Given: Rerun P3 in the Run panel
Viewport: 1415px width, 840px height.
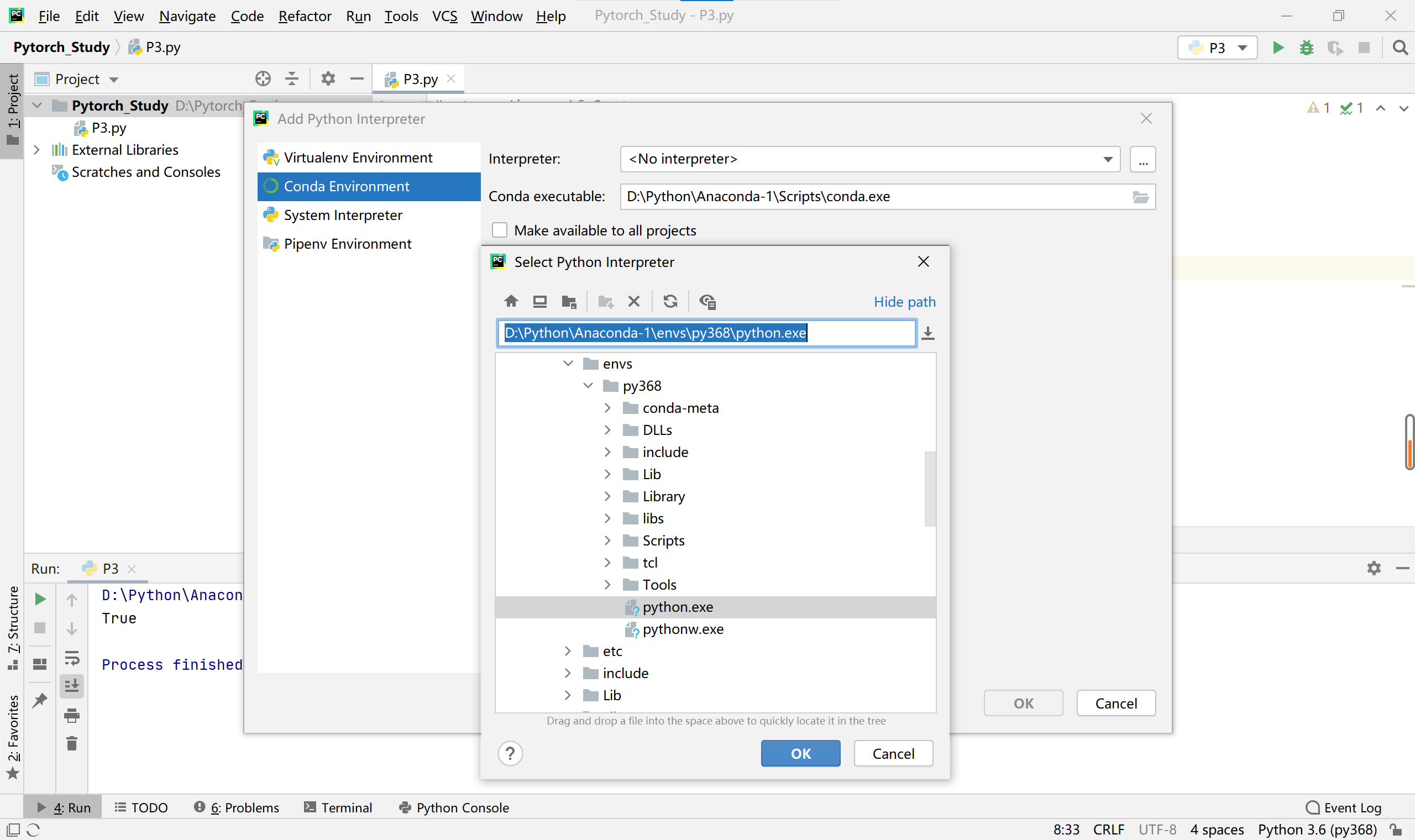Looking at the screenshot, I should point(40,599).
